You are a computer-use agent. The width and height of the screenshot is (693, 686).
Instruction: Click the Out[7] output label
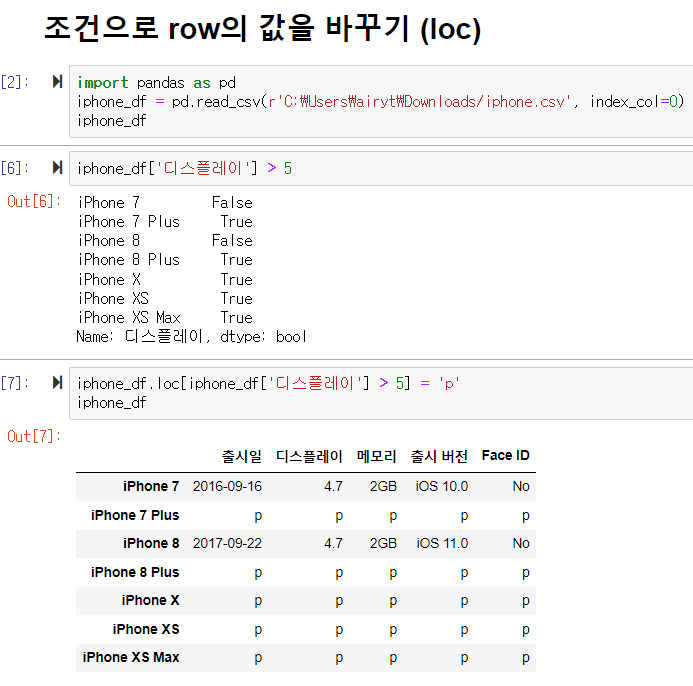[x=34, y=437]
